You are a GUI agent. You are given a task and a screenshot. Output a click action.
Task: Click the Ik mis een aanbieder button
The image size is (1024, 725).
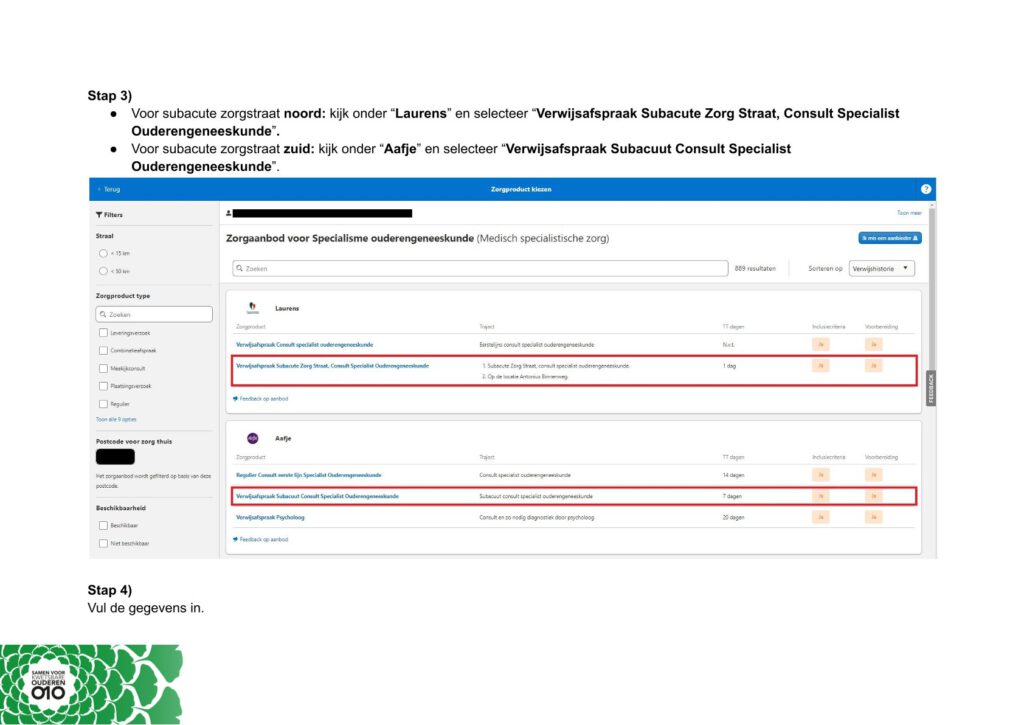point(889,238)
